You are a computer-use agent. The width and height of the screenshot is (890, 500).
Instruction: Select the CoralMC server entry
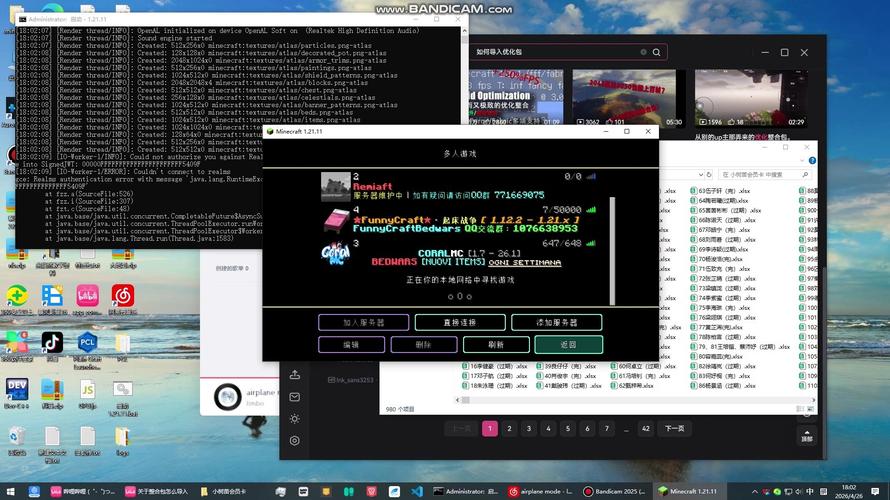[459, 253]
